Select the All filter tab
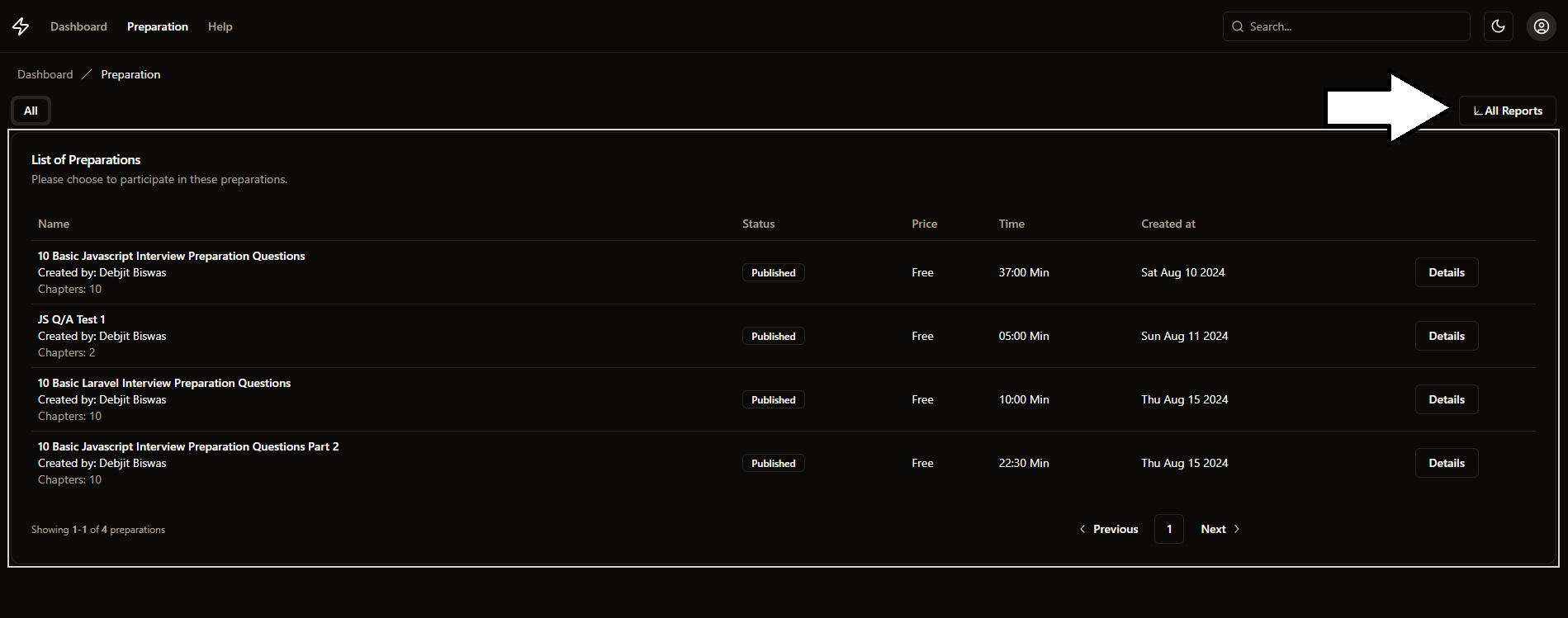Screen dimensions: 1568x618 31,111
